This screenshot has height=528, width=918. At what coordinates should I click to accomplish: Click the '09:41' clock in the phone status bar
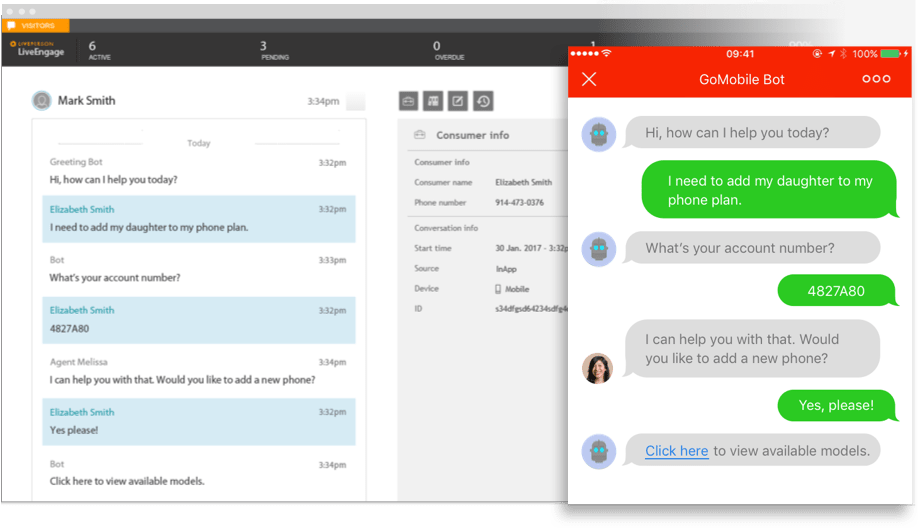pyautogui.click(x=740, y=54)
